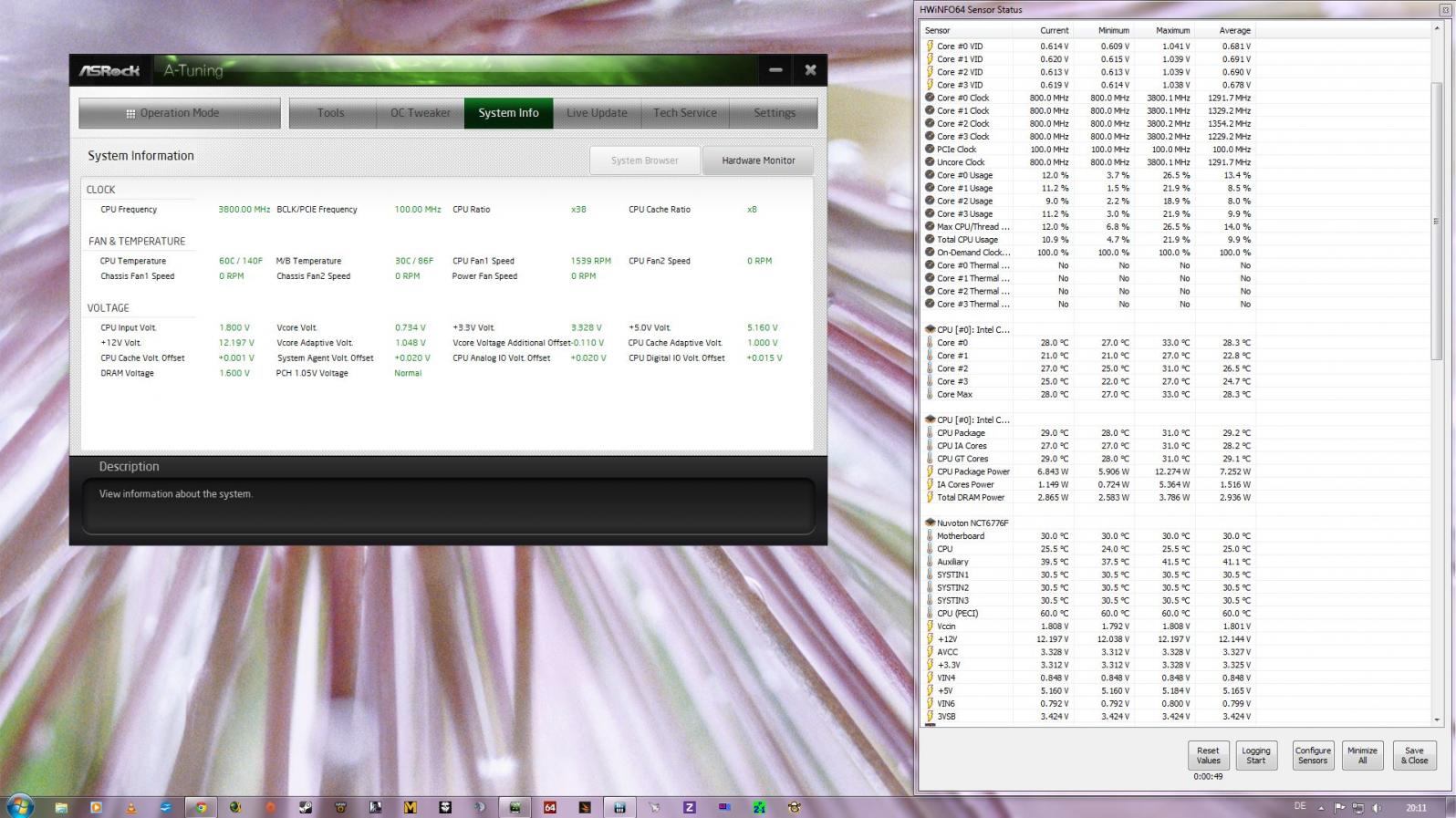This screenshot has width=1456, height=818.
Task: Select the Core #2 Clock sensor row
Action: 1089,124
